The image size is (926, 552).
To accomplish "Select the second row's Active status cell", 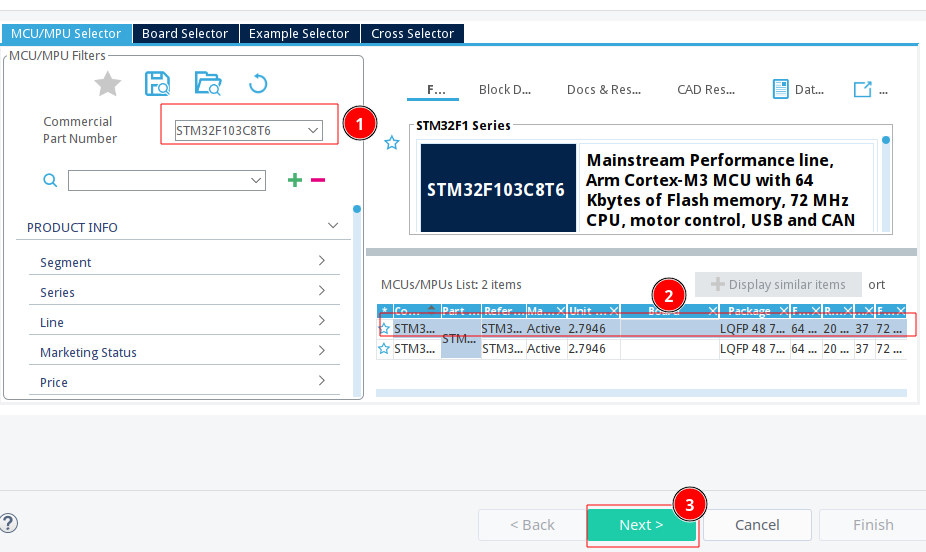I will [543, 348].
